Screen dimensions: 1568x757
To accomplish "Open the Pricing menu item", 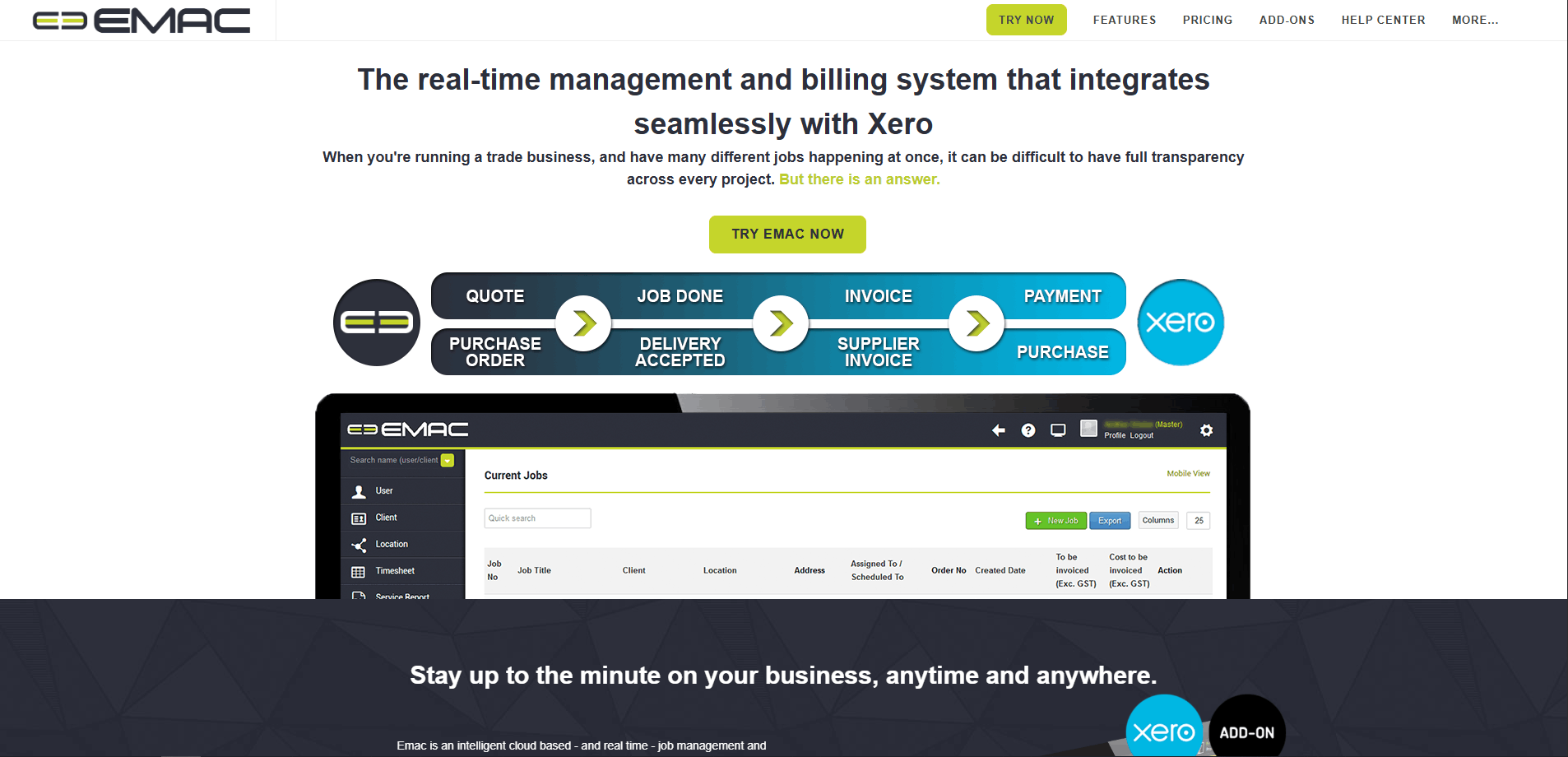I will pyautogui.click(x=1208, y=20).
